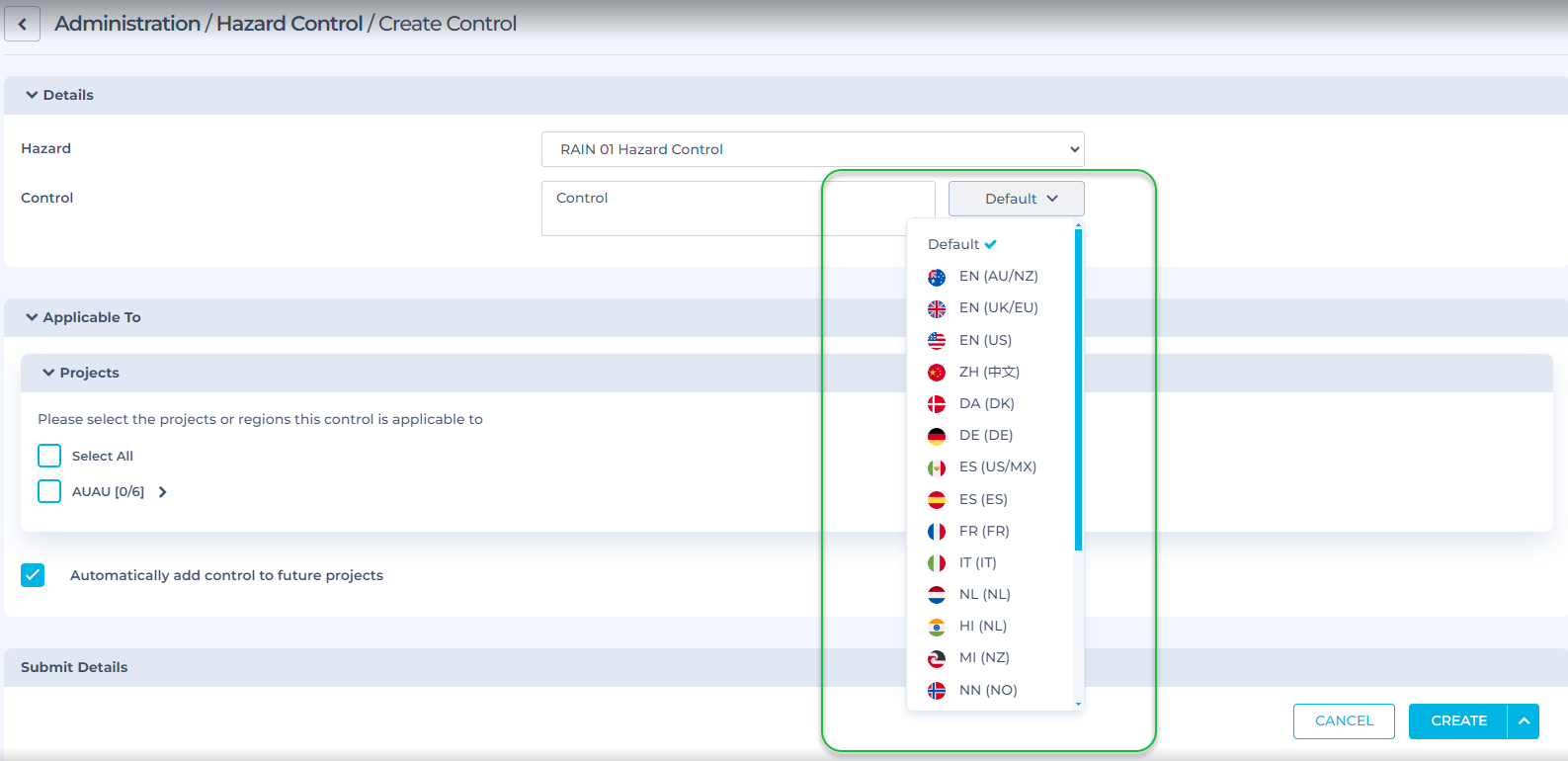This screenshot has width=1568, height=761.
Task: Expand the AUAU region chevron
Action: pos(163,492)
